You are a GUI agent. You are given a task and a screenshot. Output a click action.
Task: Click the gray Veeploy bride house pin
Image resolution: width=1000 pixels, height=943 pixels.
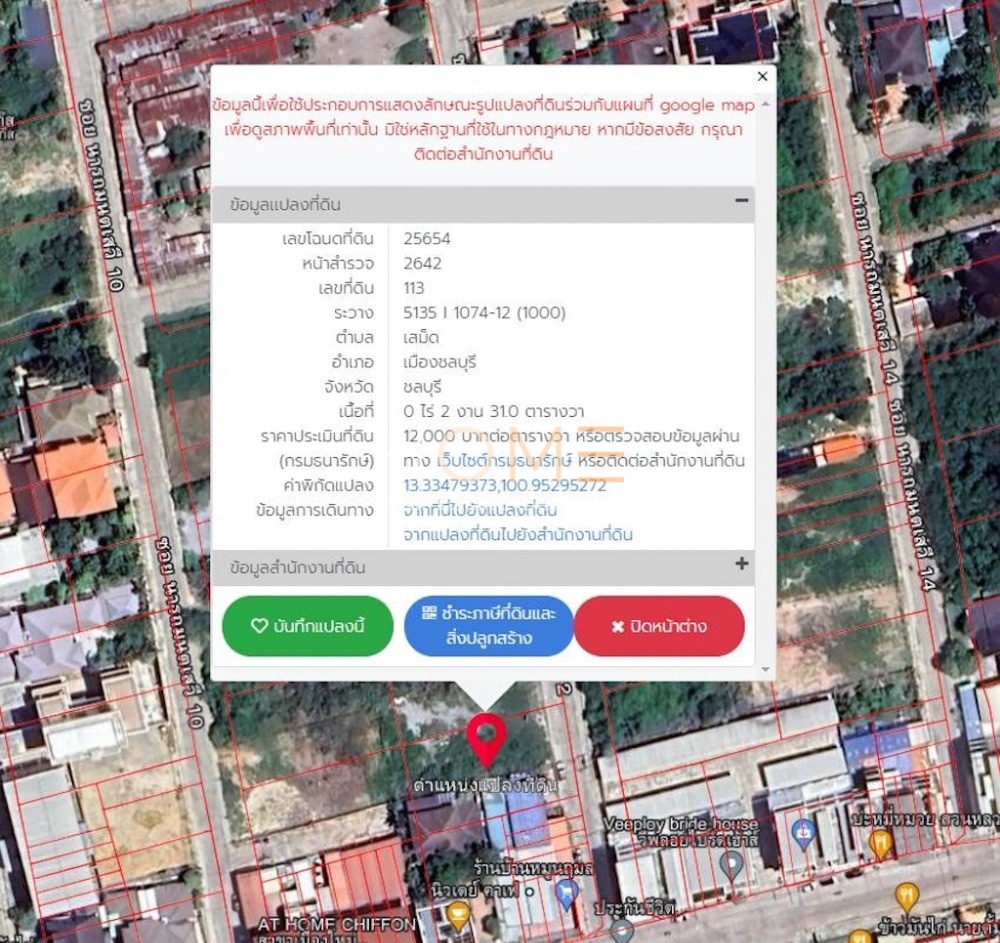733,862
